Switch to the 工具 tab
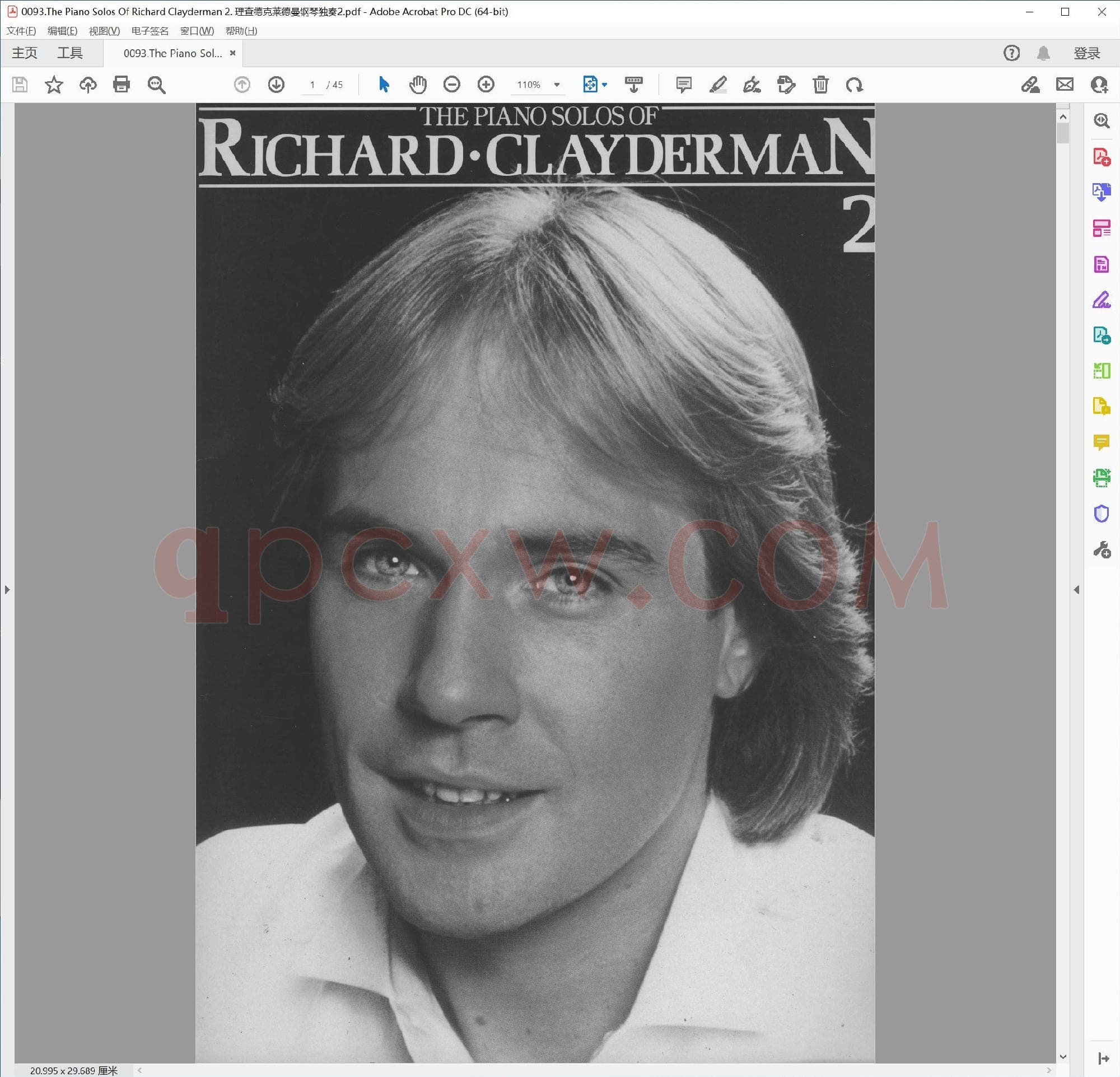This screenshot has width=1120, height=1077. (x=69, y=53)
